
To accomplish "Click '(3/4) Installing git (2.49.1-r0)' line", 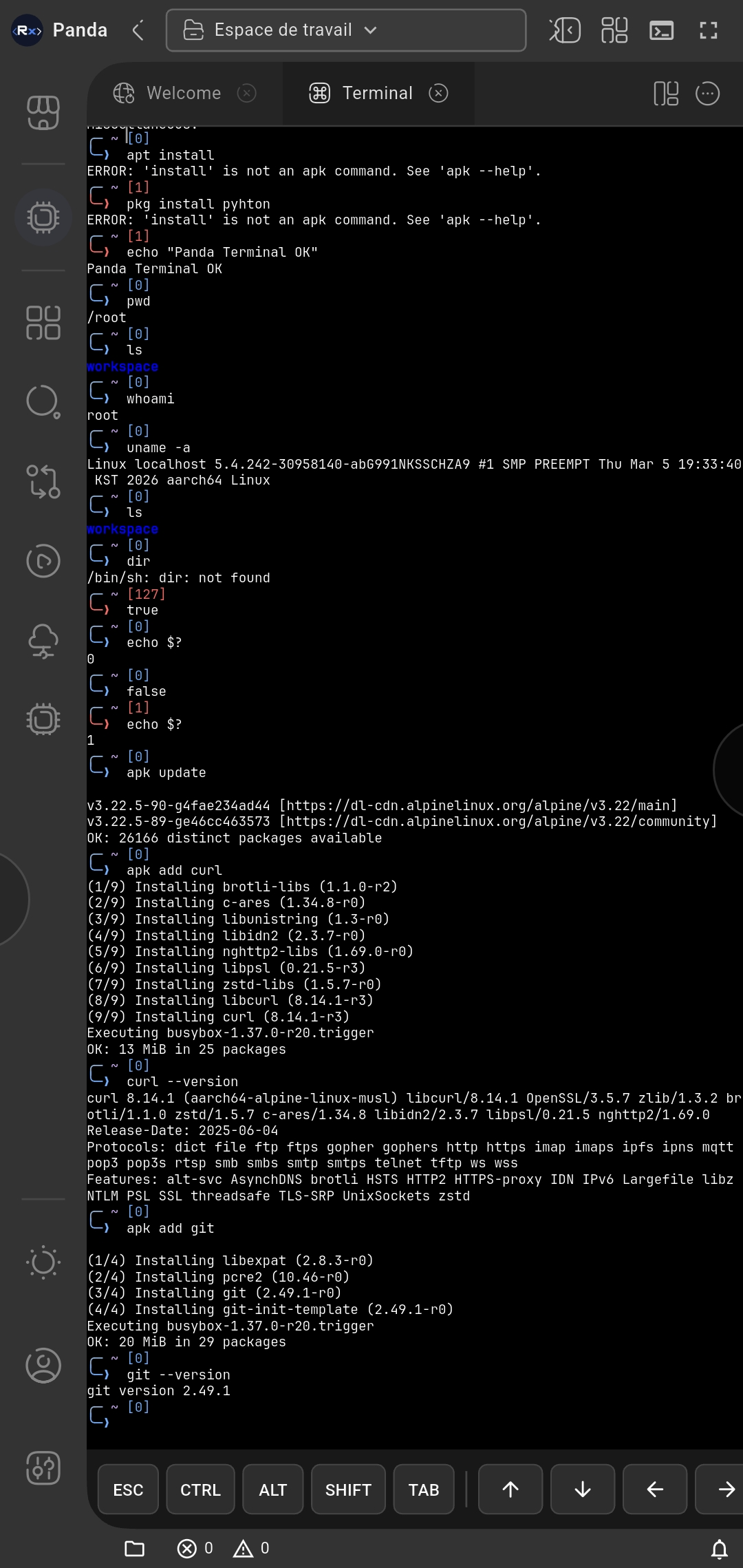I will click(x=215, y=1293).
